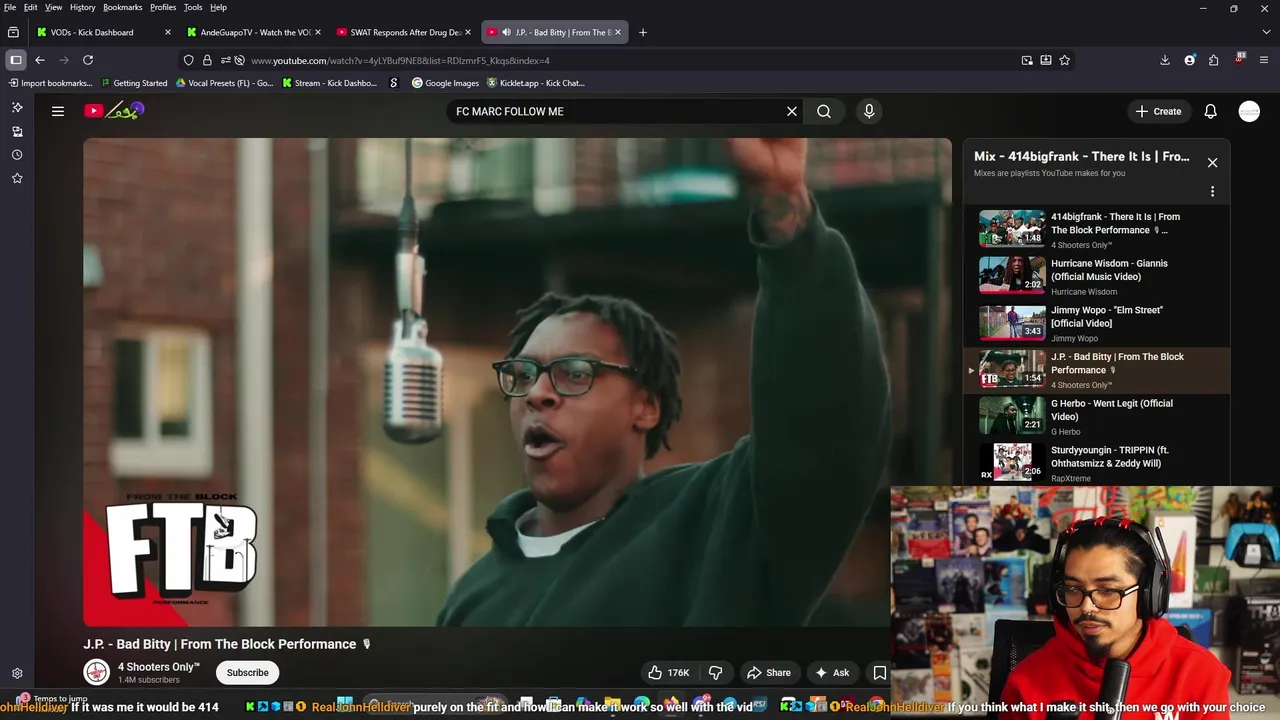
Task: Bookmark this page with star icon
Action: (1065, 60)
